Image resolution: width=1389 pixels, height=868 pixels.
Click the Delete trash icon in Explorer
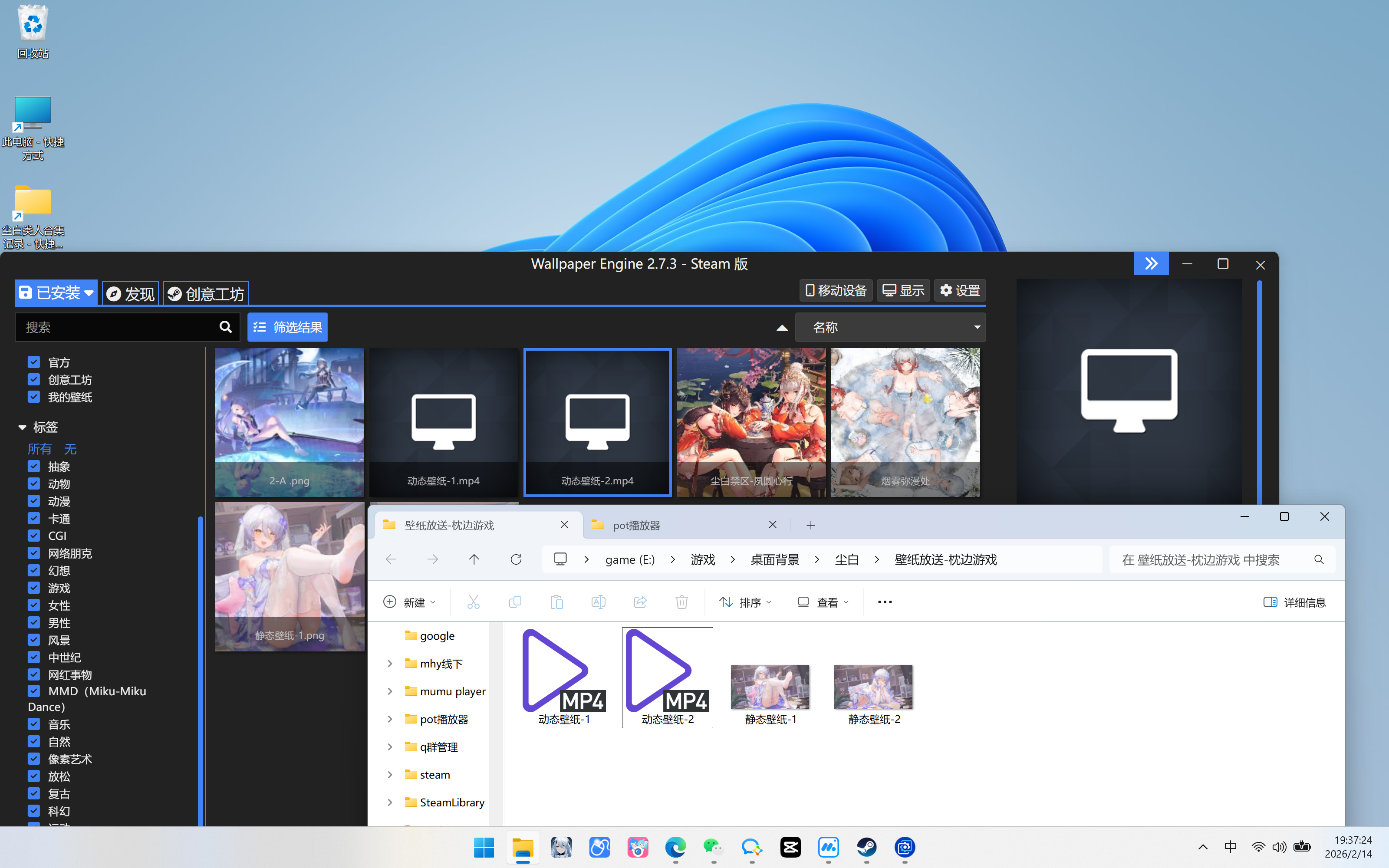(682, 602)
